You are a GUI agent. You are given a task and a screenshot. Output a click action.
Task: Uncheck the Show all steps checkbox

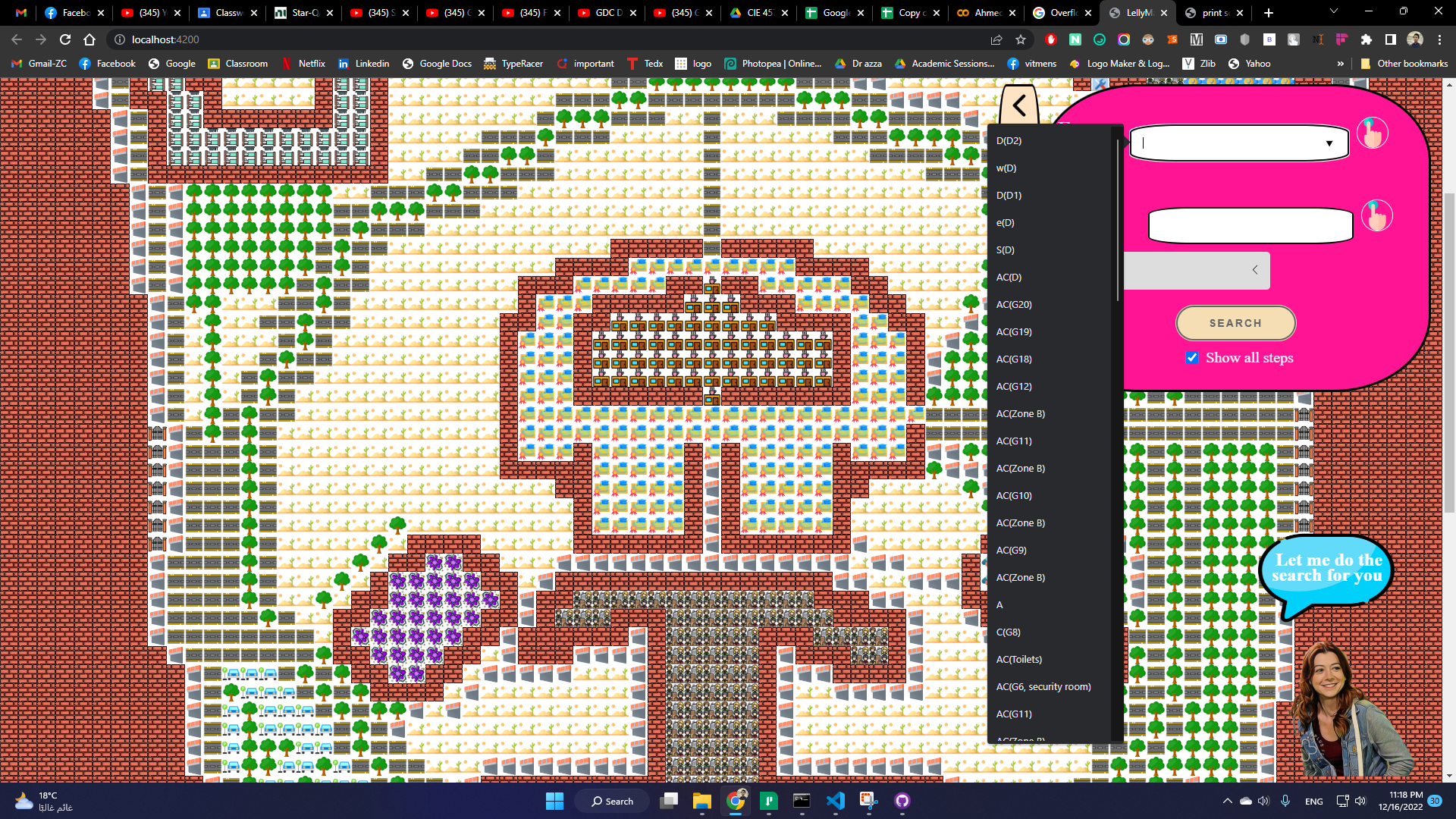click(x=1192, y=358)
